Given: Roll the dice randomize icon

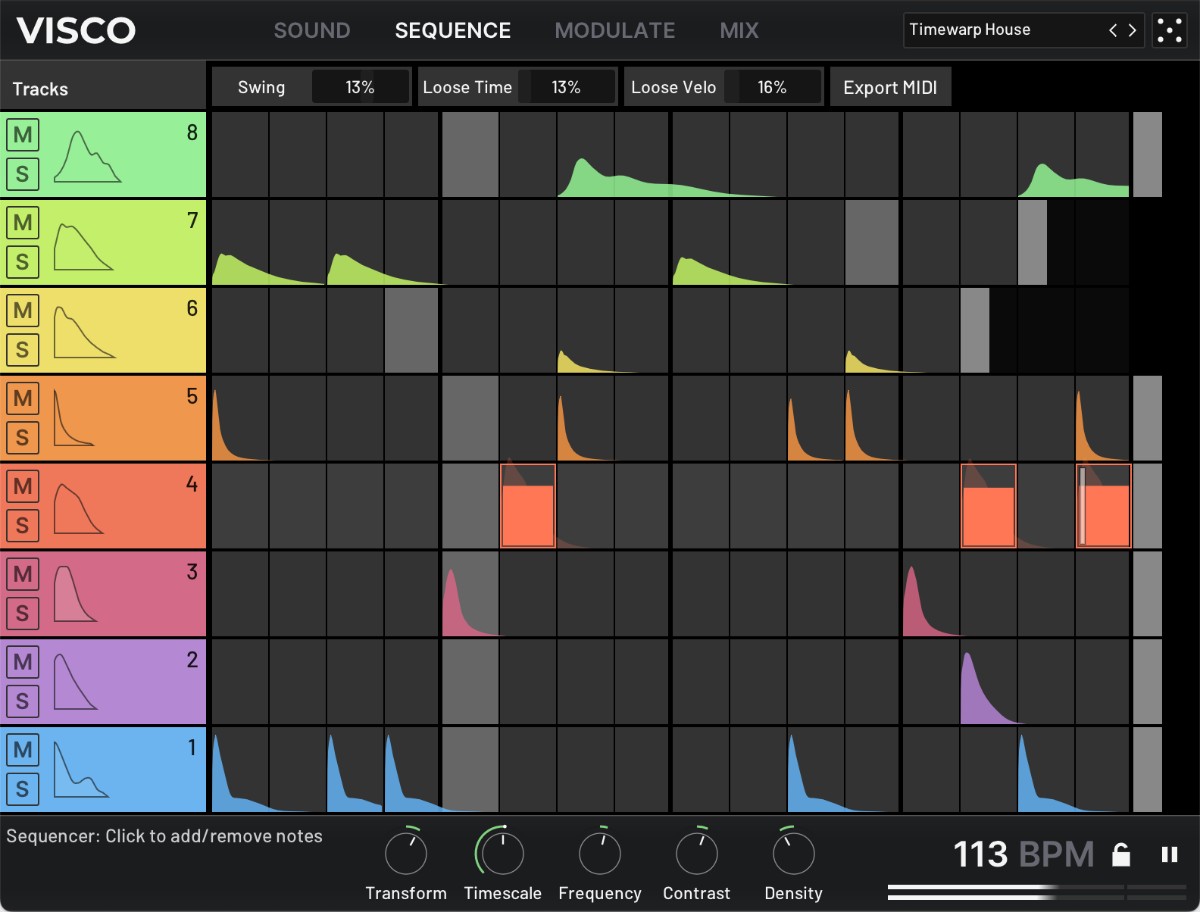Looking at the screenshot, I should pyautogui.click(x=1169, y=30).
